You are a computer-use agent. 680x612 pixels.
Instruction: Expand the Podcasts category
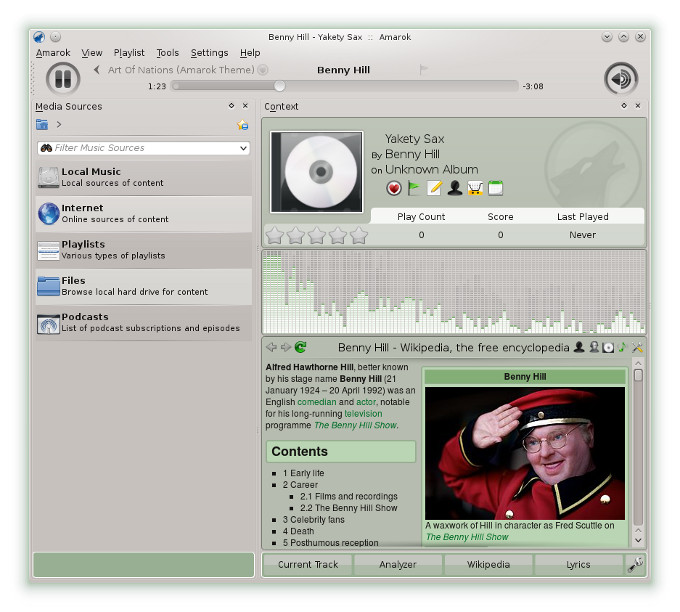tap(143, 322)
